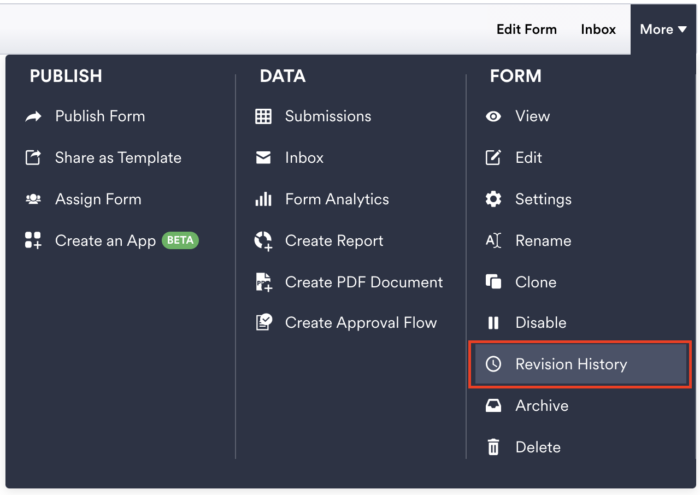Open Revision History from the Form menu
Screen dimensions: 700x495
point(570,365)
